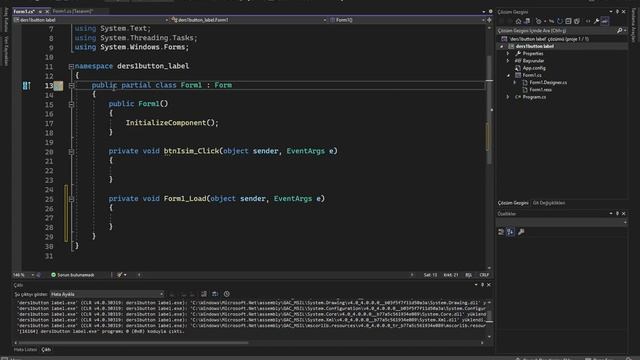Select App.config in Solution Explorer

click(533, 68)
